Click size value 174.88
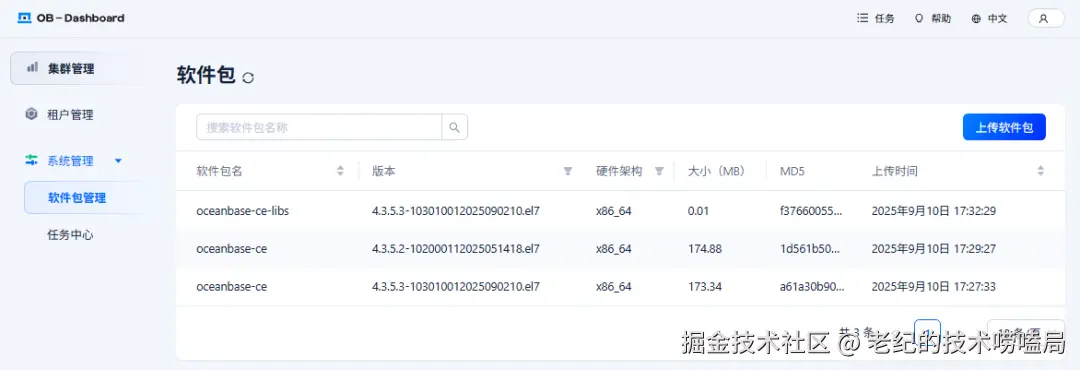 coord(705,248)
